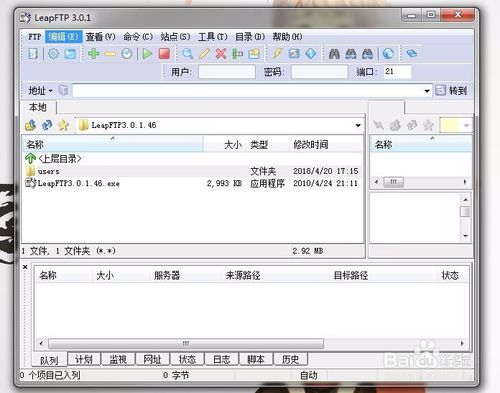Open the scheduler clock icon
This screenshot has width=500, height=393.
pos(127,53)
